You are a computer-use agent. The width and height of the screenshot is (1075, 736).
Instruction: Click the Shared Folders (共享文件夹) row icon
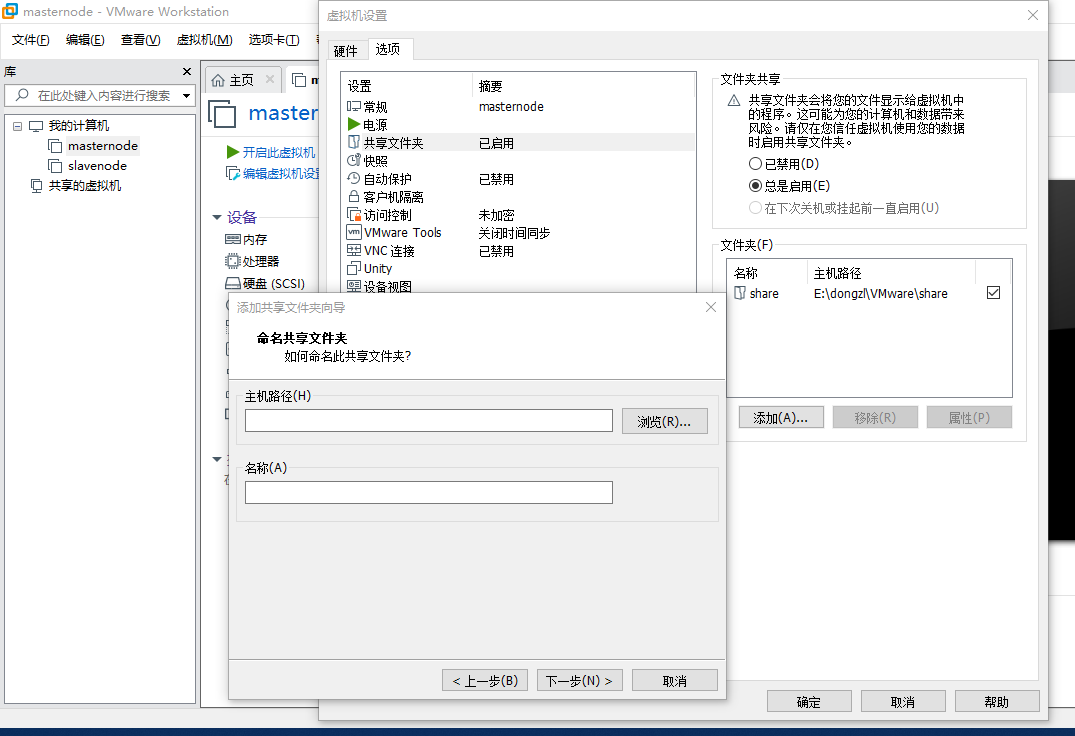(354, 143)
